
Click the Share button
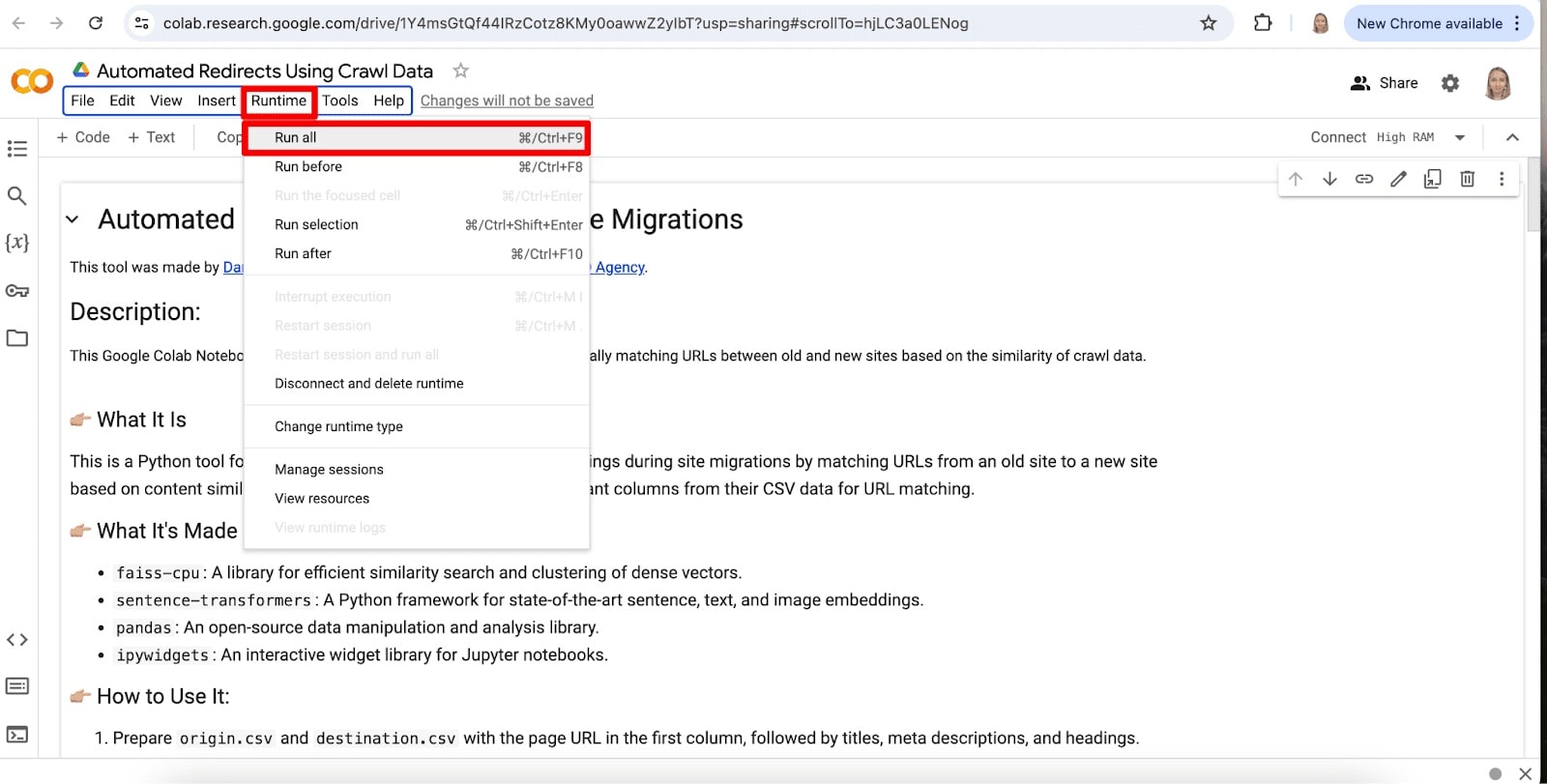pyautogui.click(x=1385, y=83)
